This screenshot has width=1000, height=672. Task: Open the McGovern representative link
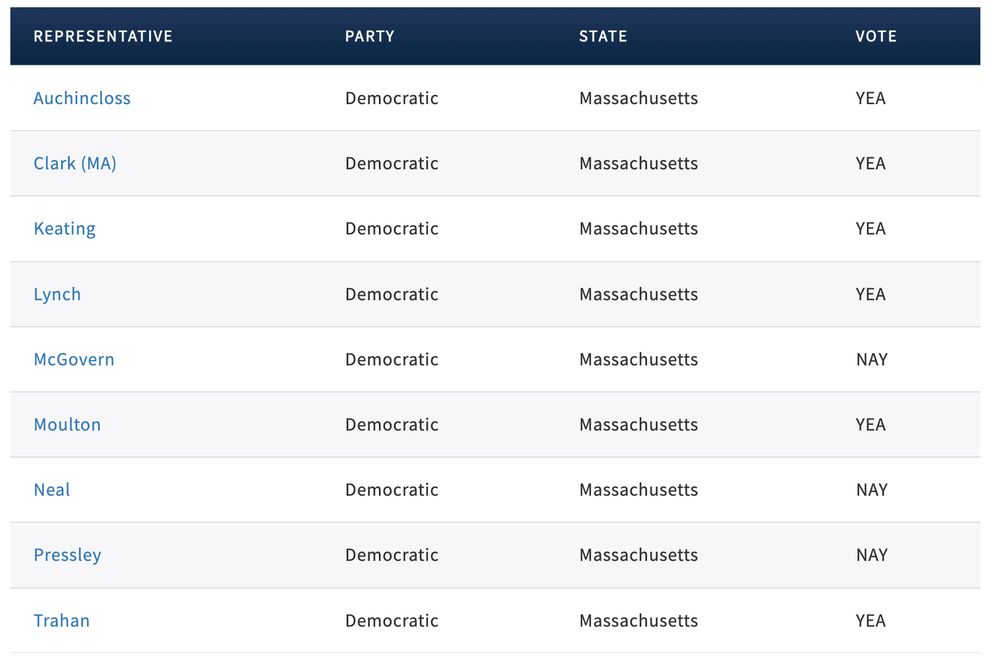[x=74, y=359]
